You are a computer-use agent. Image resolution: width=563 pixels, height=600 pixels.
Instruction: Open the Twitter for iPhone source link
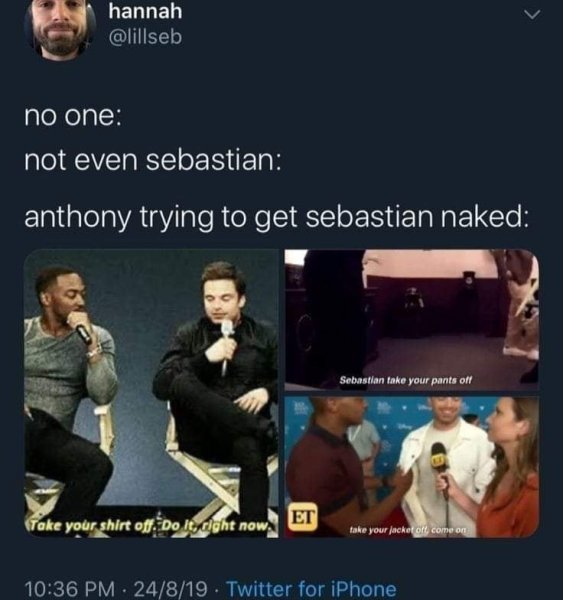(311, 589)
